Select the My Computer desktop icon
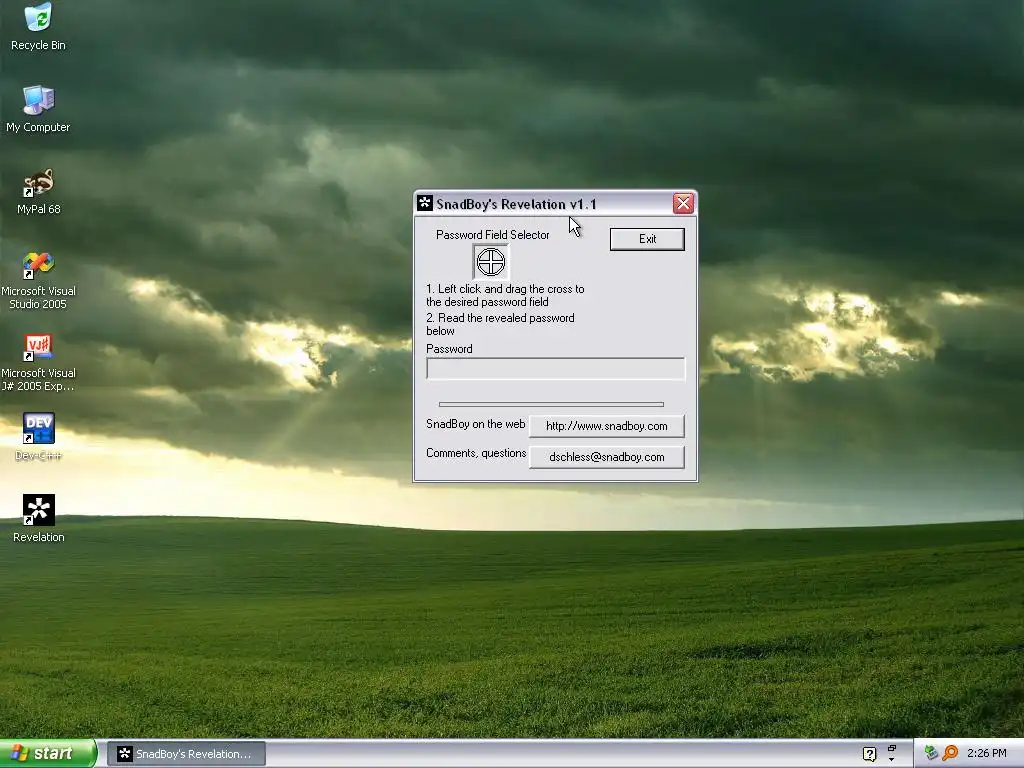 (39, 109)
